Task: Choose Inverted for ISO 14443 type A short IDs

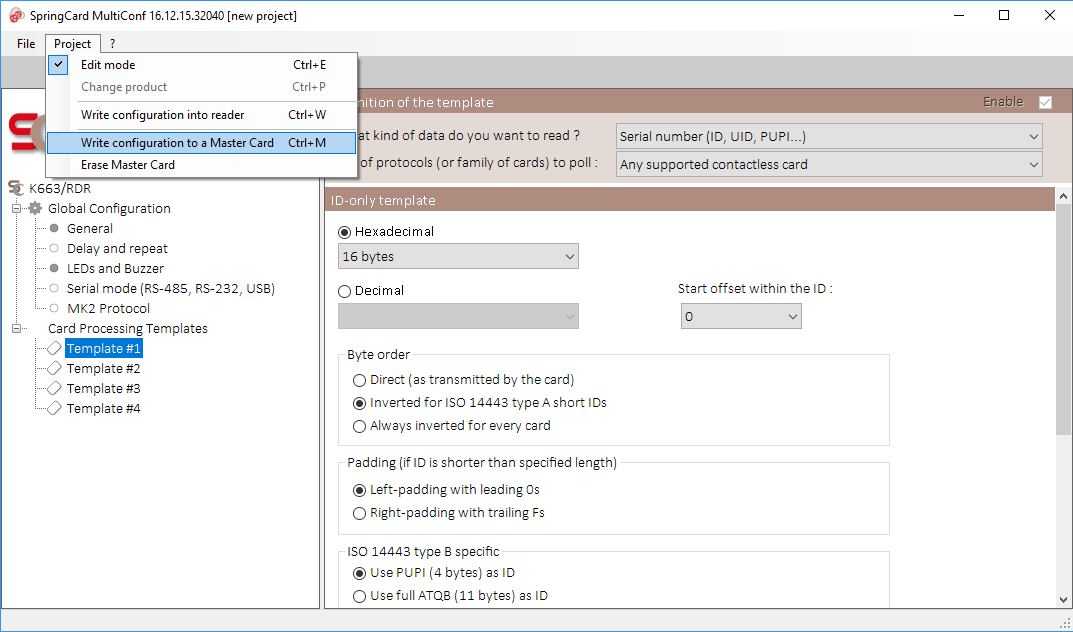Action: [359, 404]
